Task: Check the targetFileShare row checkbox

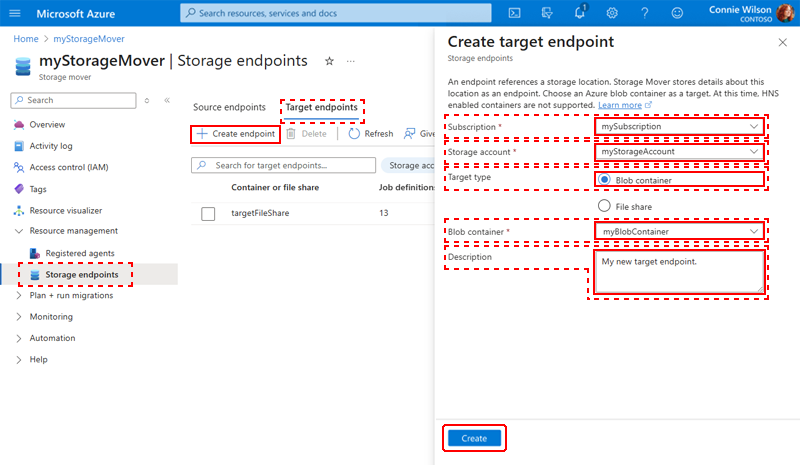Action: pyautogui.click(x=208, y=213)
